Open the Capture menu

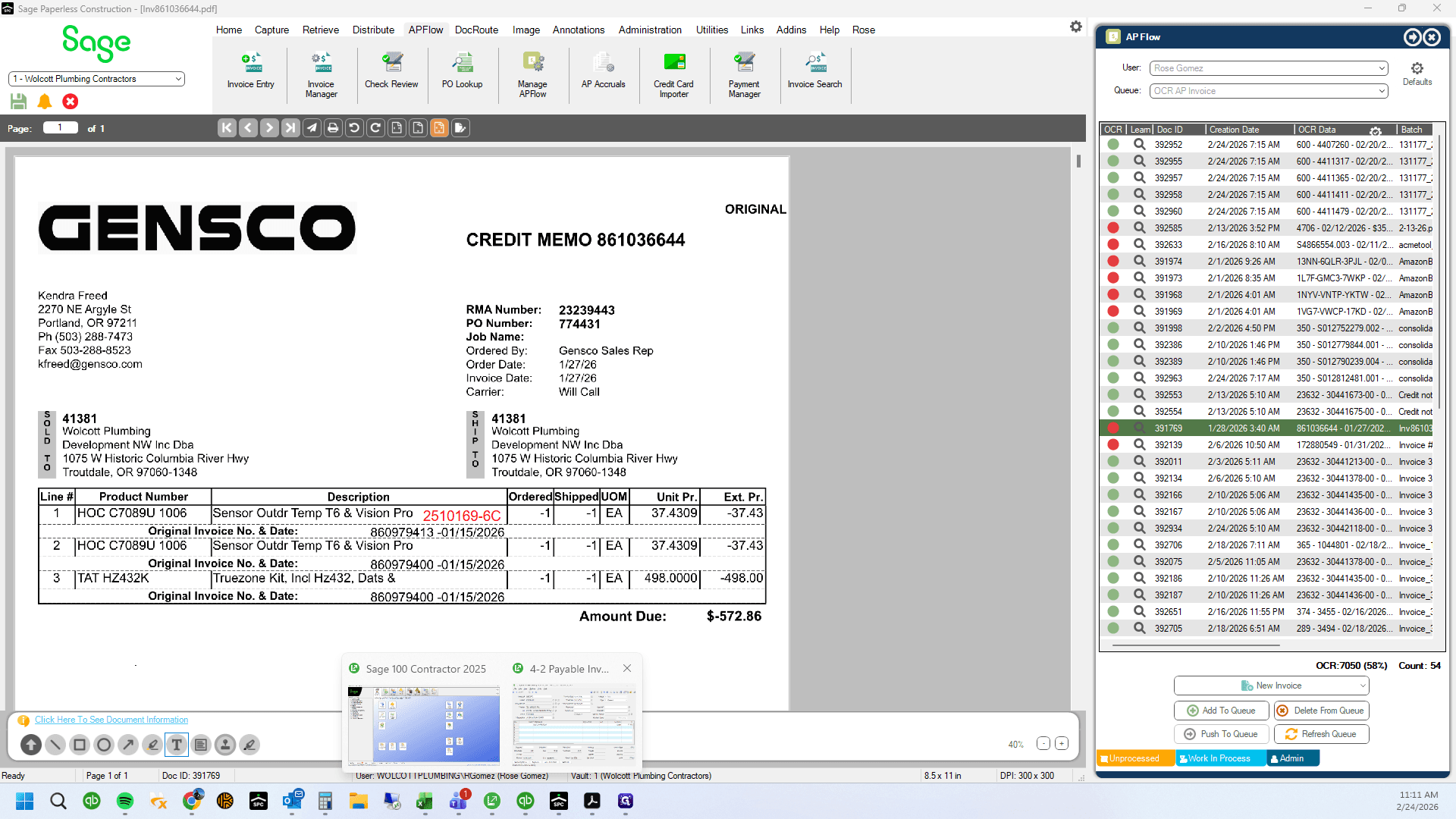click(x=271, y=30)
